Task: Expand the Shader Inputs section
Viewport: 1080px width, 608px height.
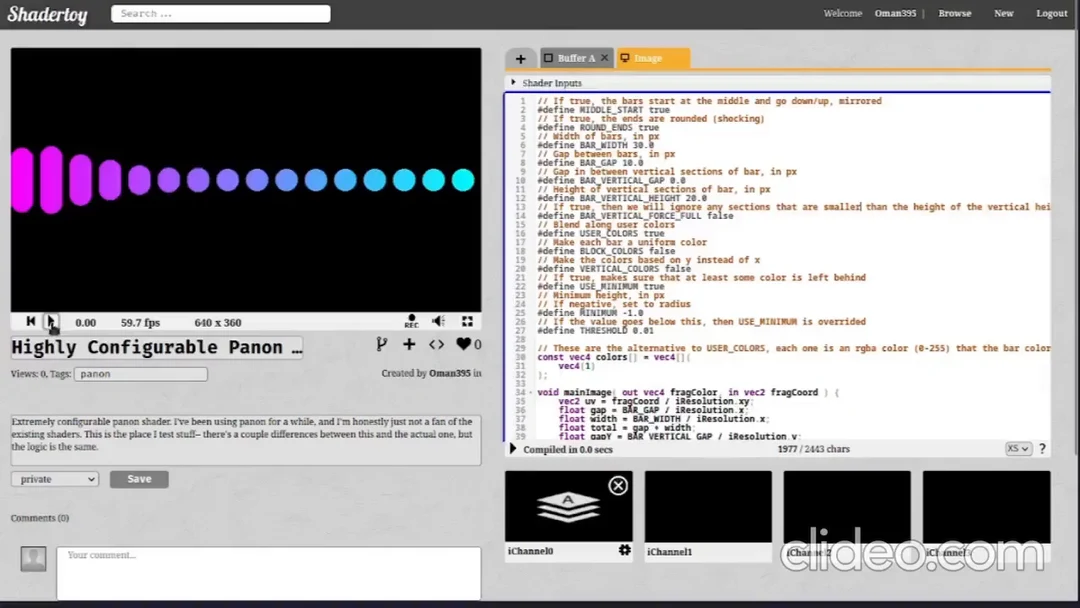Action: (x=512, y=83)
